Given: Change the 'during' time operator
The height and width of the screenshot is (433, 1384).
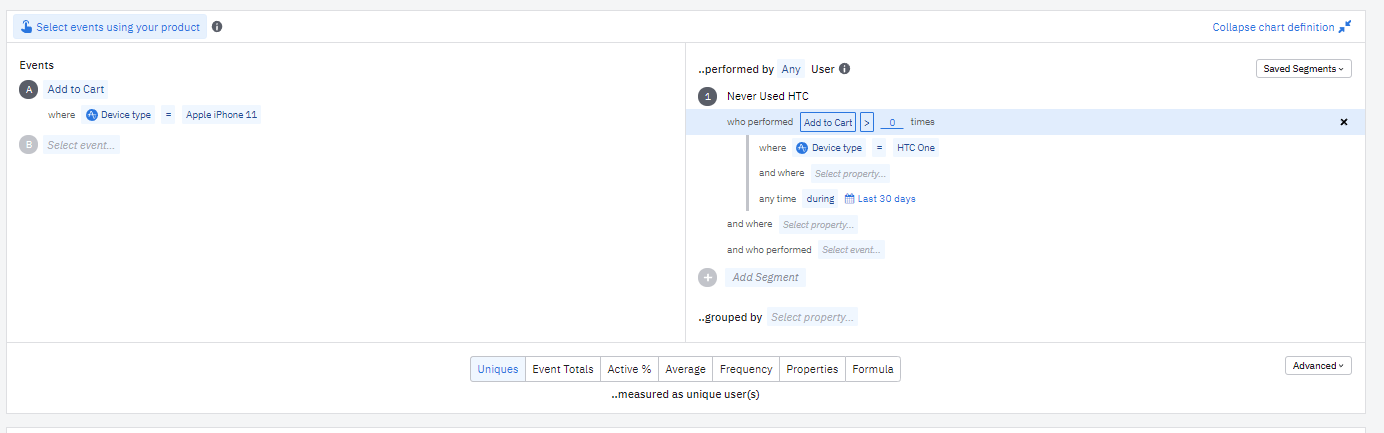Looking at the screenshot, I should [820, 199].
